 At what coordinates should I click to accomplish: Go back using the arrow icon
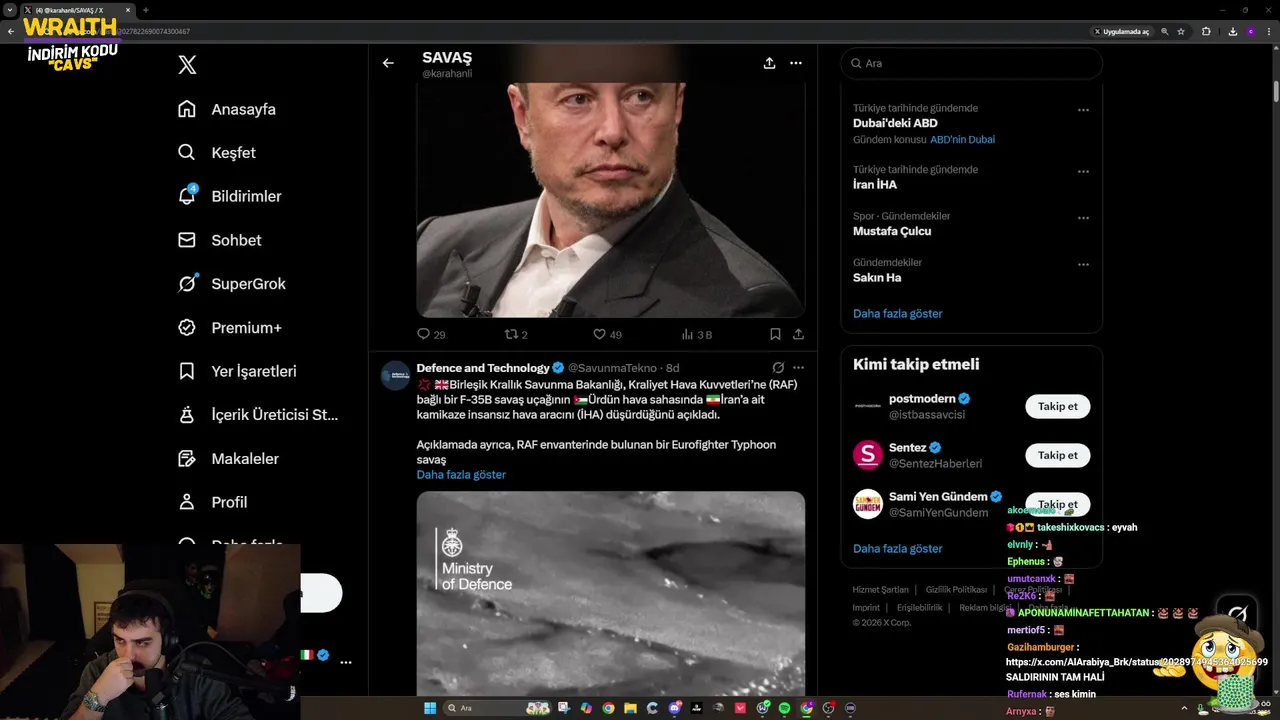pos(388,63)
